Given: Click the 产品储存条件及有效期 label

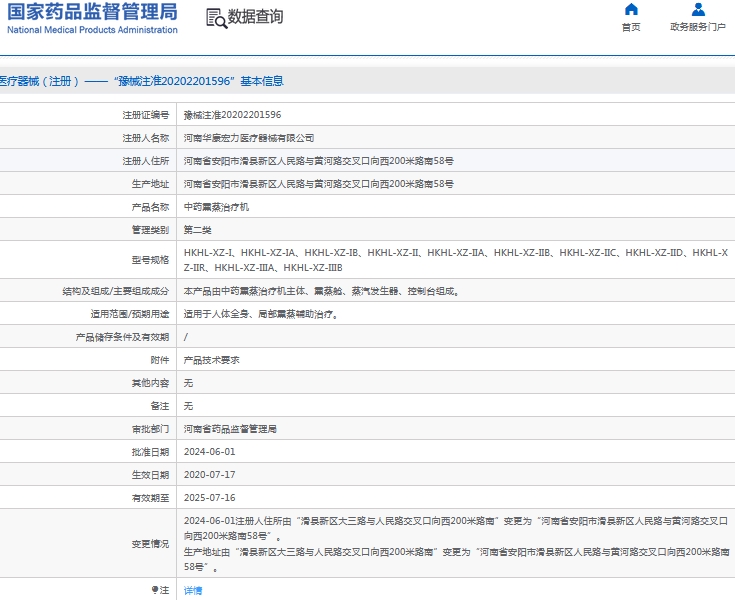Looking at the screenshot, I should pos(122,337).
